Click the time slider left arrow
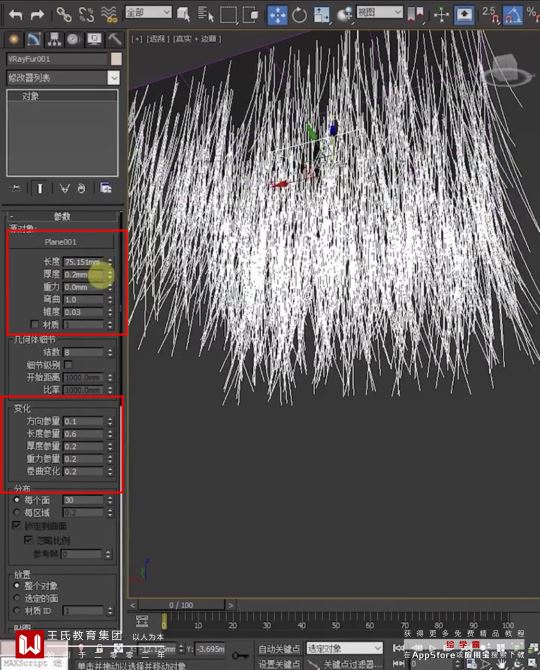This screenshot has height=670, width=540. (133, 605)
